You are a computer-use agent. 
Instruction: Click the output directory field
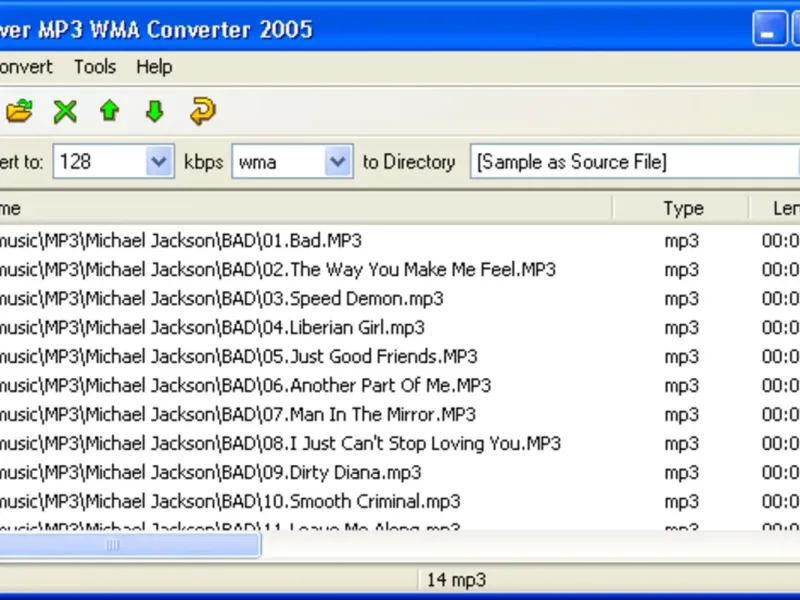pyautogui.click(x=634, y=162)
